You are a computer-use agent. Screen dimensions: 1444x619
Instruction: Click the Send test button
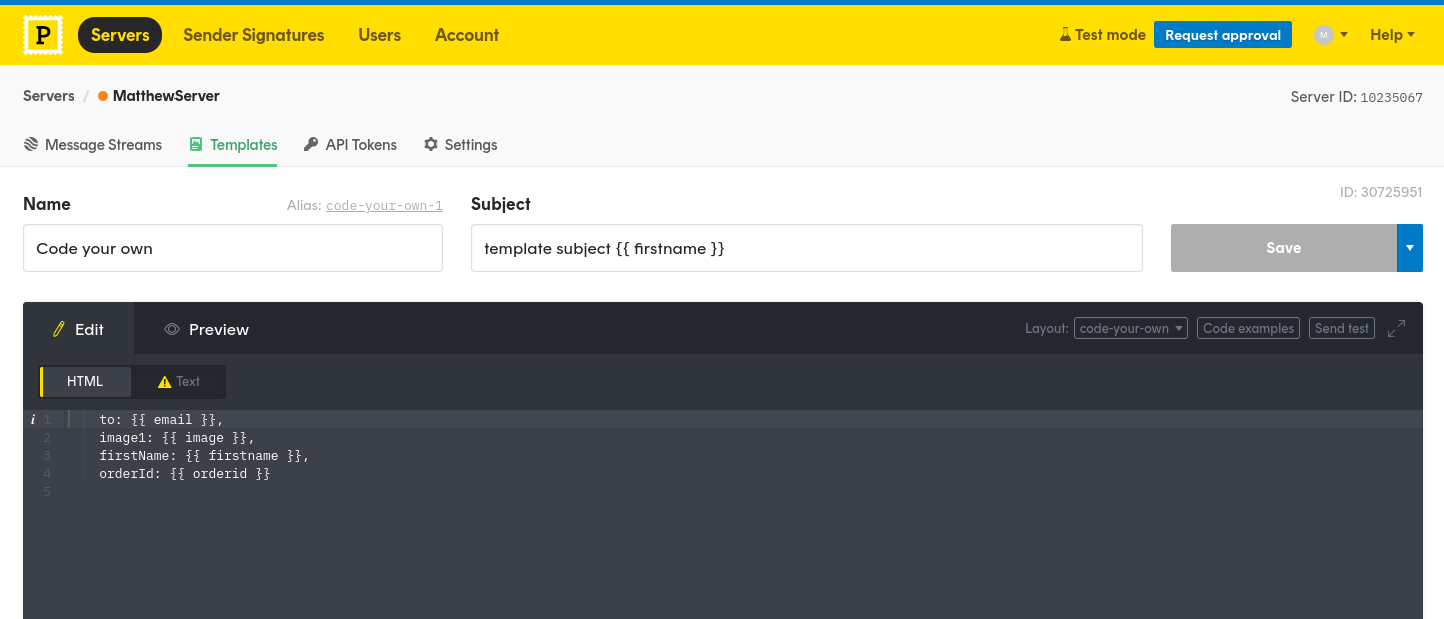pos(1341,327)
